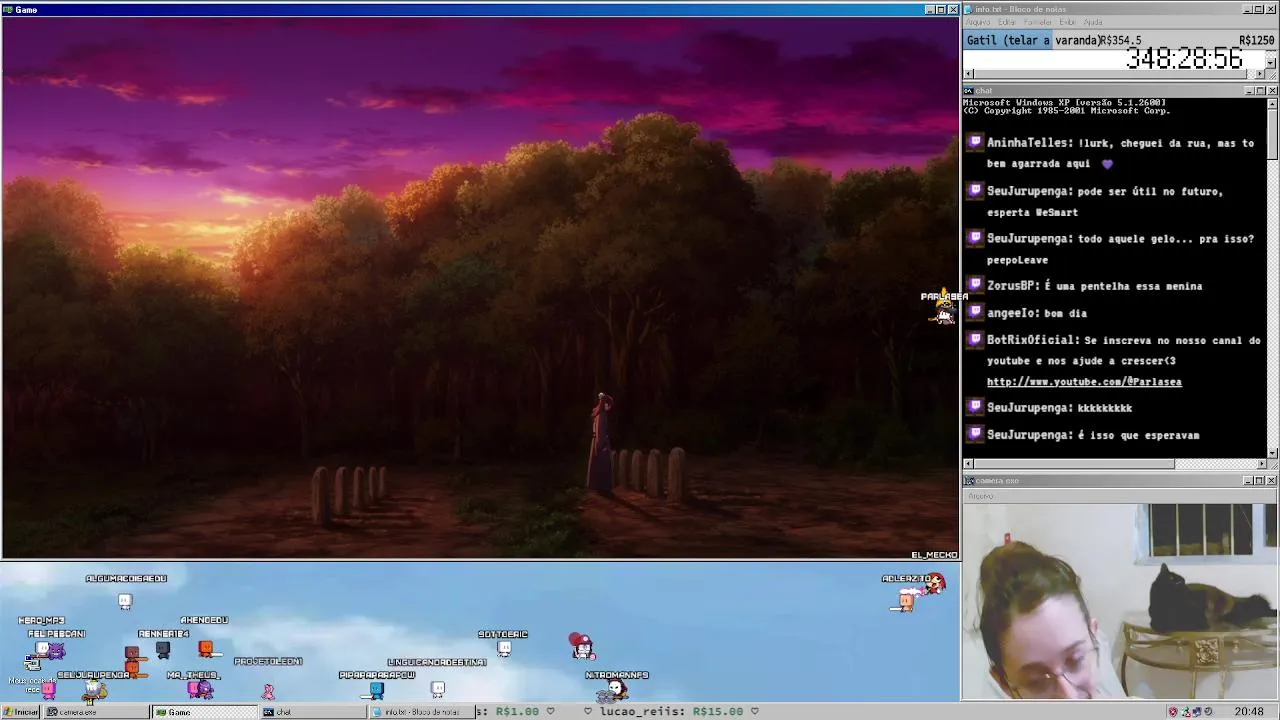Open the Iniciar start button

[20, 712]
